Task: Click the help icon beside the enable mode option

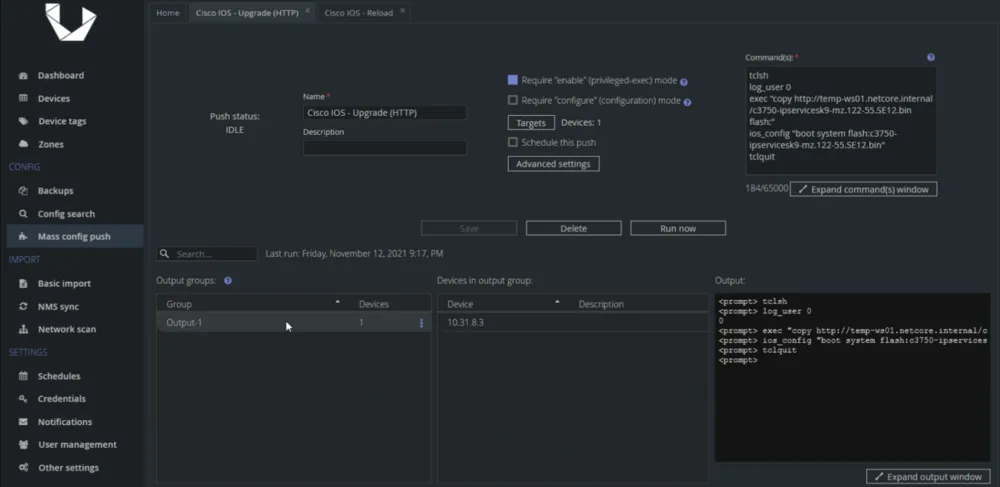Action: coord(684,82)
